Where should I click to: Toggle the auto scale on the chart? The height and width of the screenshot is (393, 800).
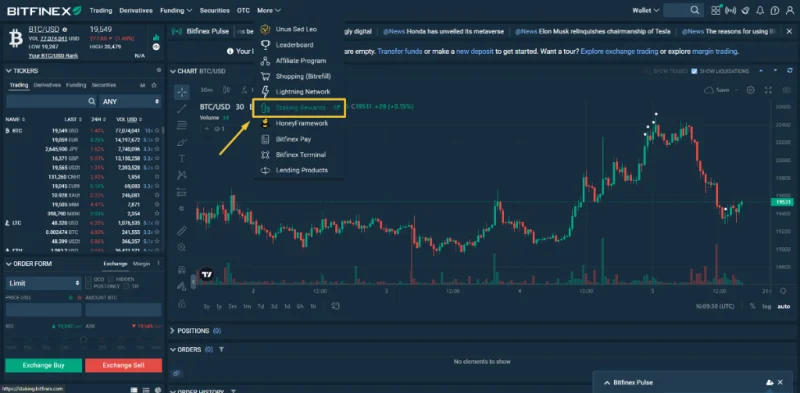point(783,306)
